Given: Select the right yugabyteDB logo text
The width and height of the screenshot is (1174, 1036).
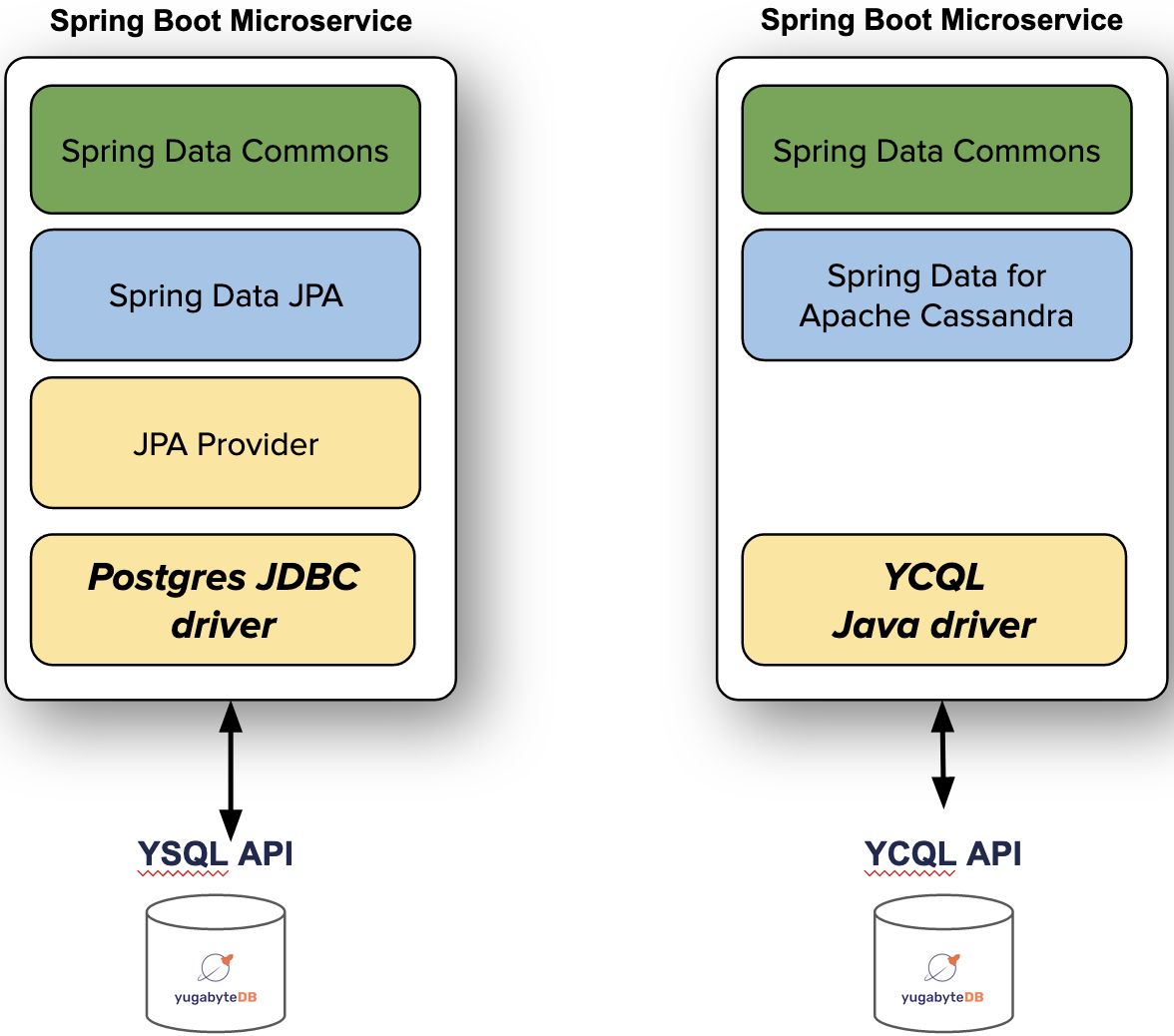Looking at the screenshot, I should click(x=942, y=997).
